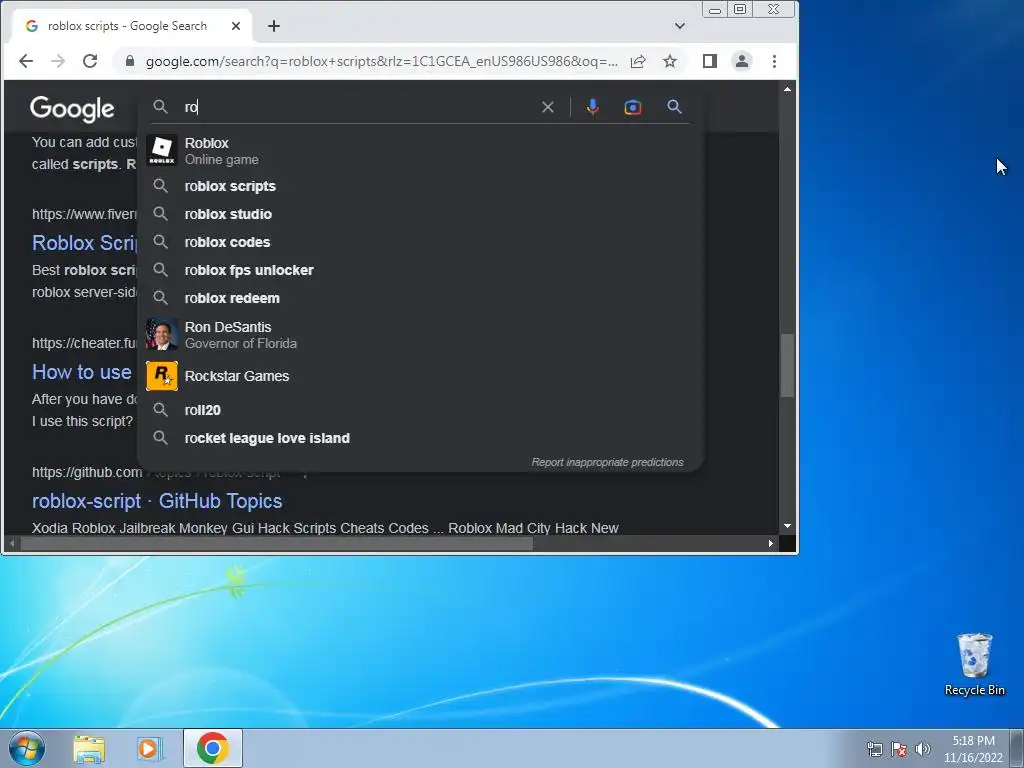Viewport: 1024px width, 768px height.
Task: Open roblox-script GitHub Topics result
Action: [157, 501]
